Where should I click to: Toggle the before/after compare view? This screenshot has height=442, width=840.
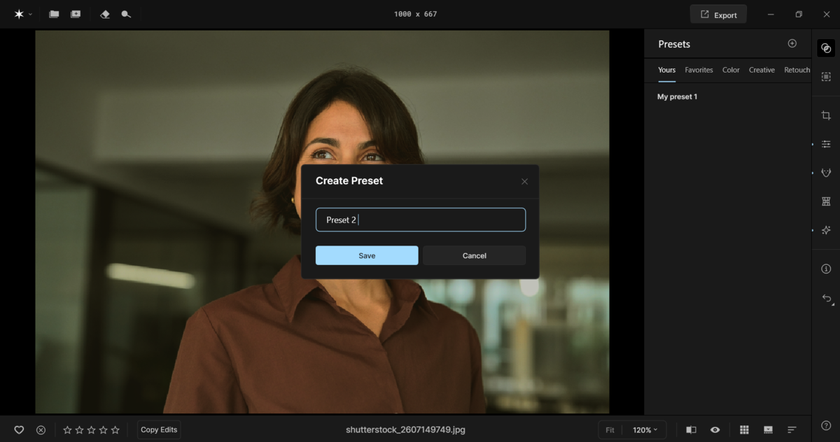click(x=691, y=430)
